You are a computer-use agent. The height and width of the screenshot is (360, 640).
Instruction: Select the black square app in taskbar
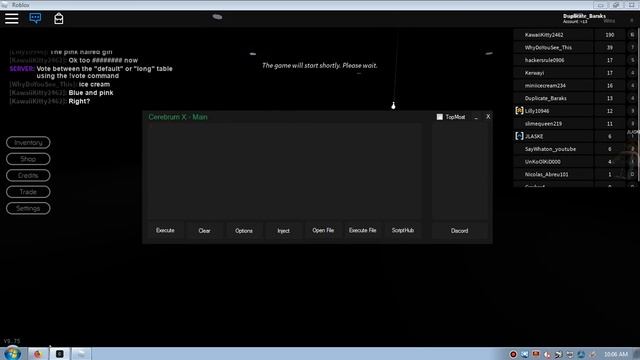point(60,354)
